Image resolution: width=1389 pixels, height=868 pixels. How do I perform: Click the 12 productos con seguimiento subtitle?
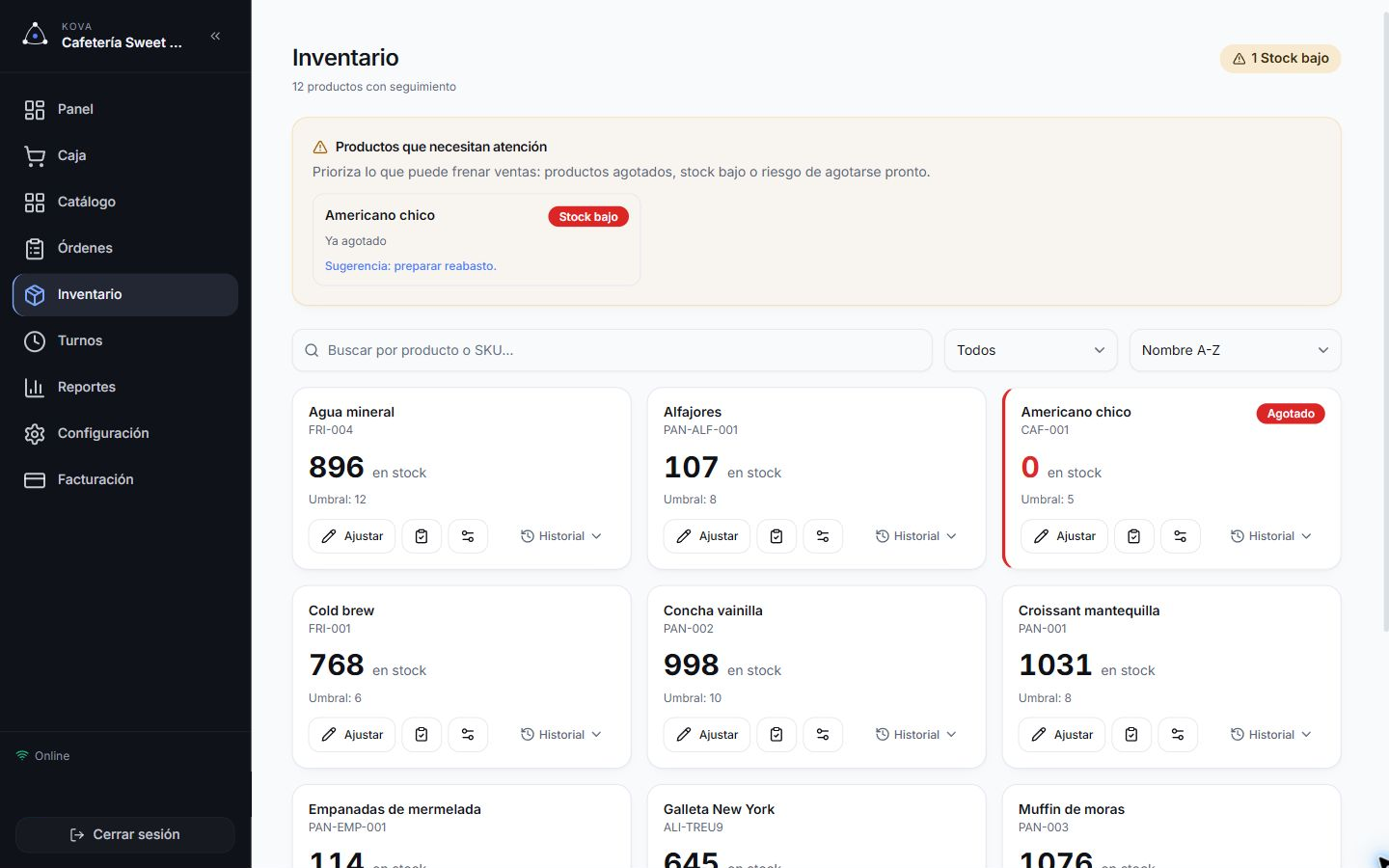pos(374,87)
